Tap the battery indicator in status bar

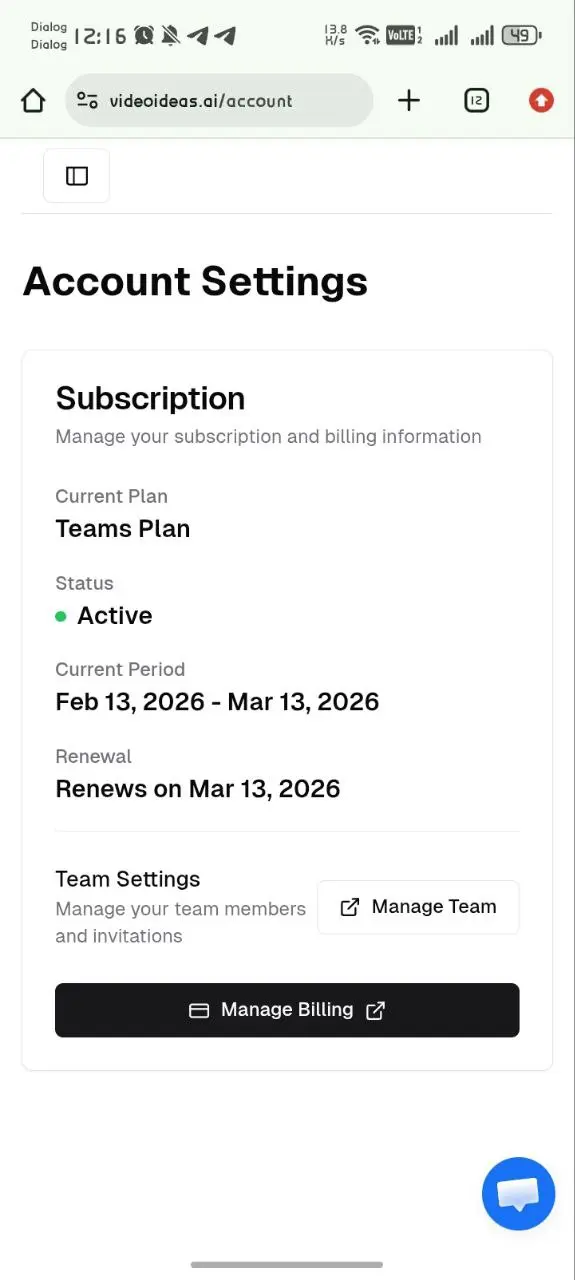click(x=521, y=36)
